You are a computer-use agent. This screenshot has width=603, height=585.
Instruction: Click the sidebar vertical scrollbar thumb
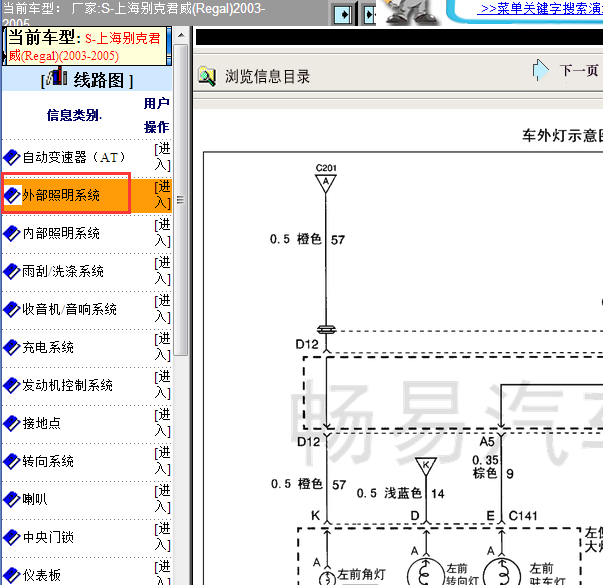pos(180,200)
